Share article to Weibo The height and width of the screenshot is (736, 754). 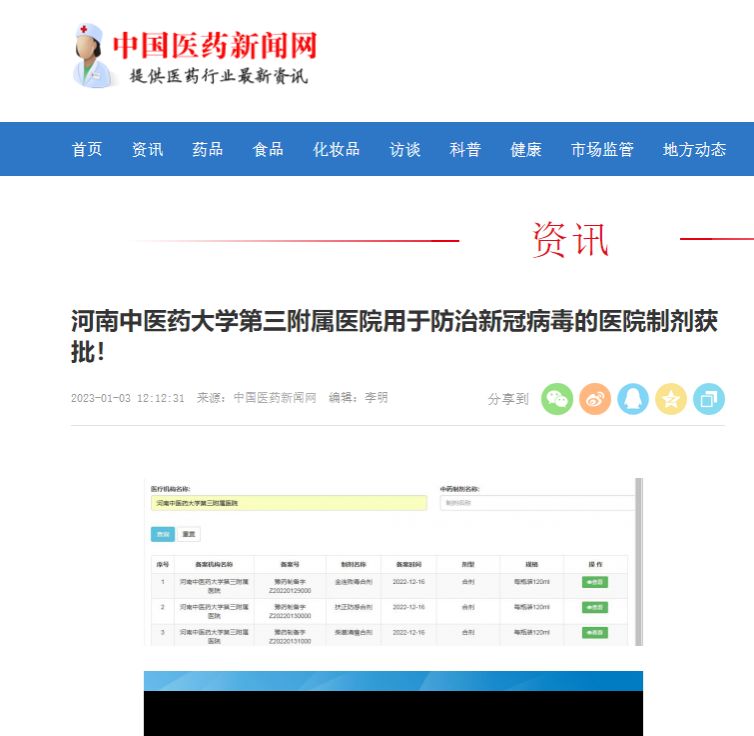(595, 399)
